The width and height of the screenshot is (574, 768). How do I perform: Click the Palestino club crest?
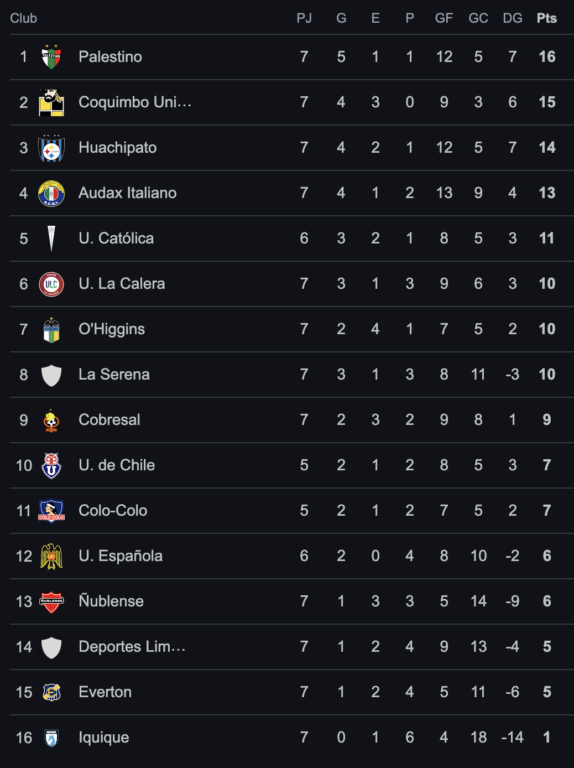click(x=51, y=57)
